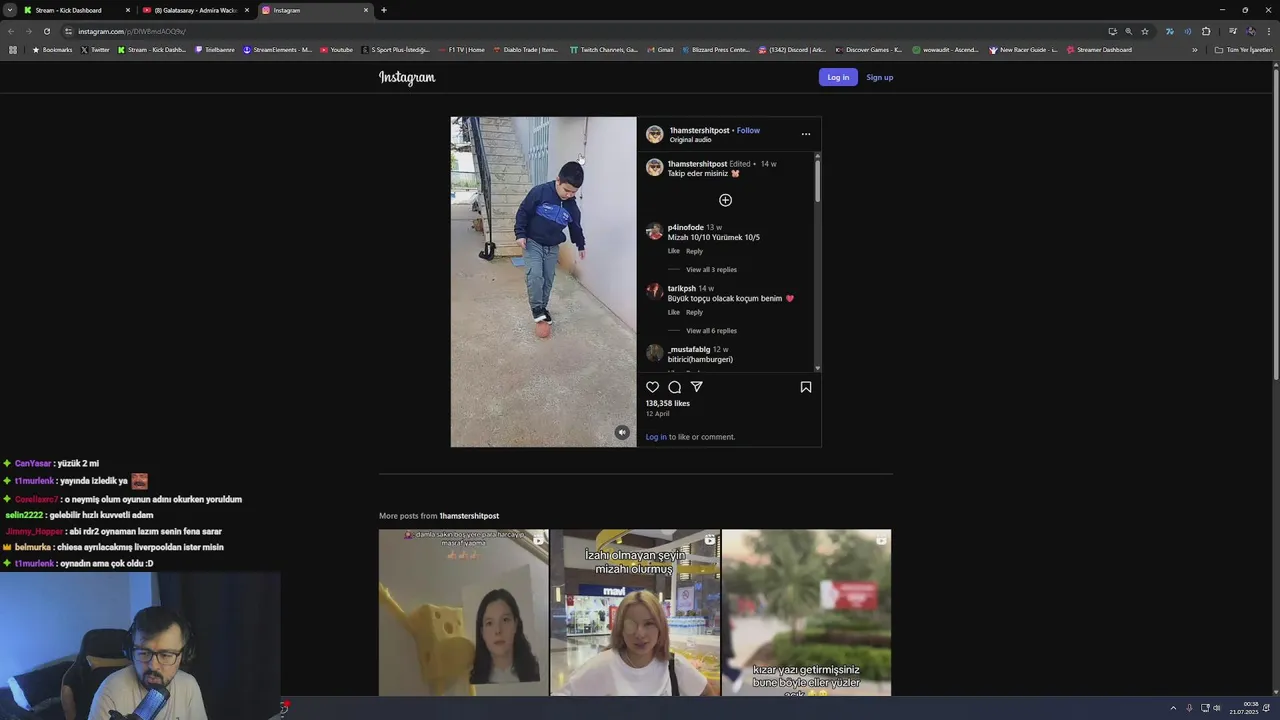
Task: Open the system volume icon in taskbar
Action: click(x=1217, y=708)
